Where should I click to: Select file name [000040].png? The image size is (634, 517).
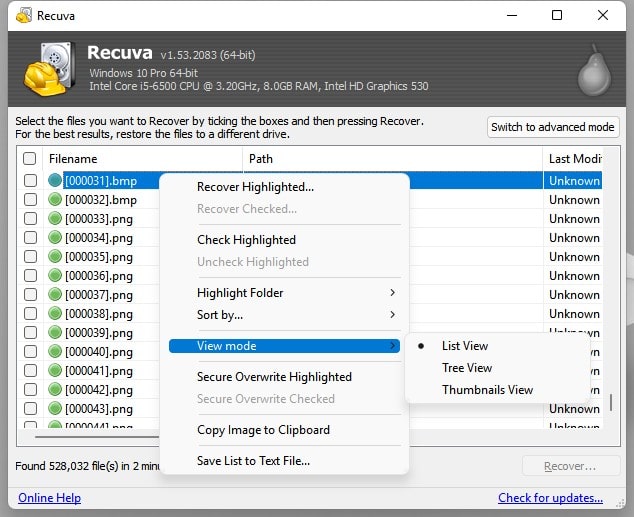click(99, 352)
